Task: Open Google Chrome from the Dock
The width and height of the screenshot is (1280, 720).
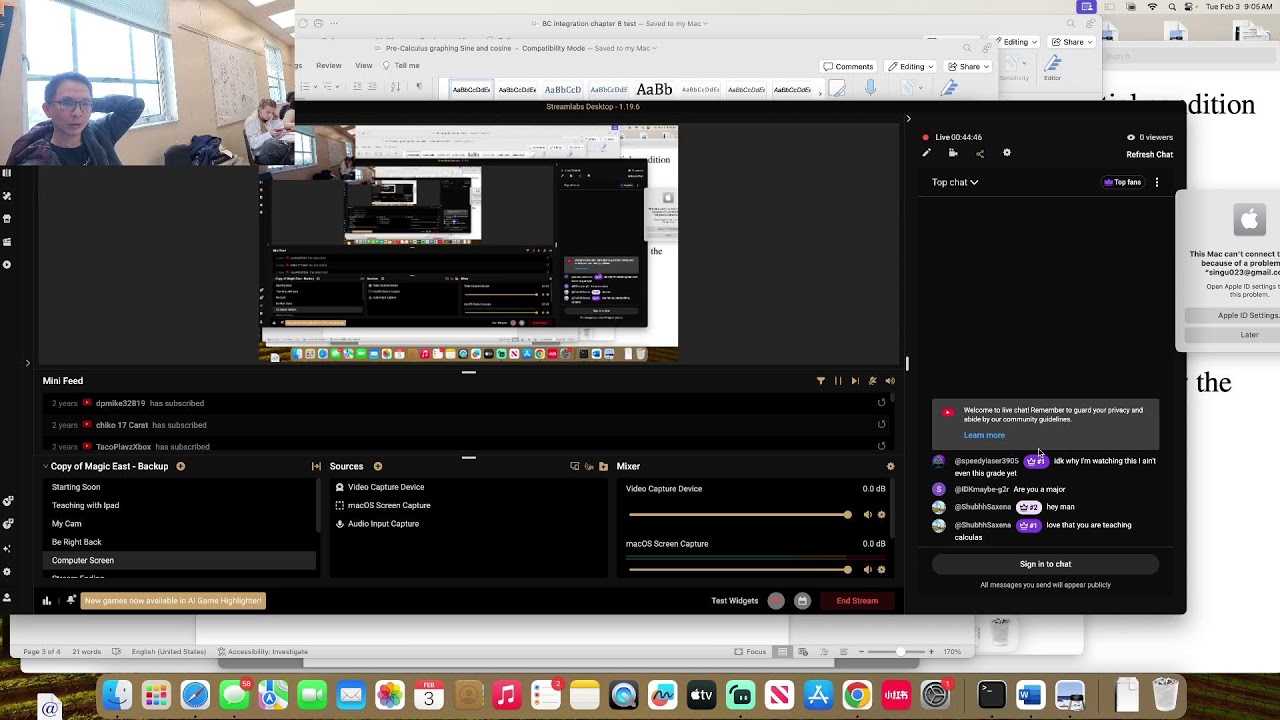Action: click(x=857, y=694)
